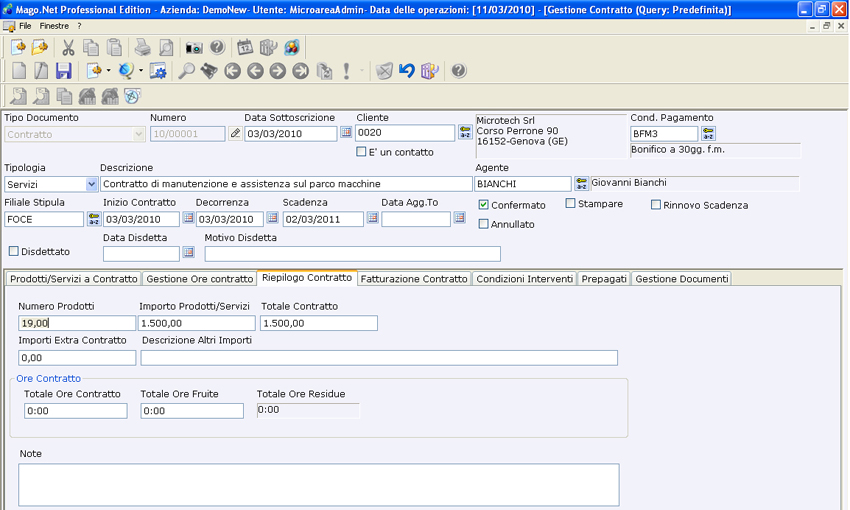This screenshot has width=850, height=510.
Task: Switch to Prodotti/Servizi a Contratto tab
Action: click(74, 279)
